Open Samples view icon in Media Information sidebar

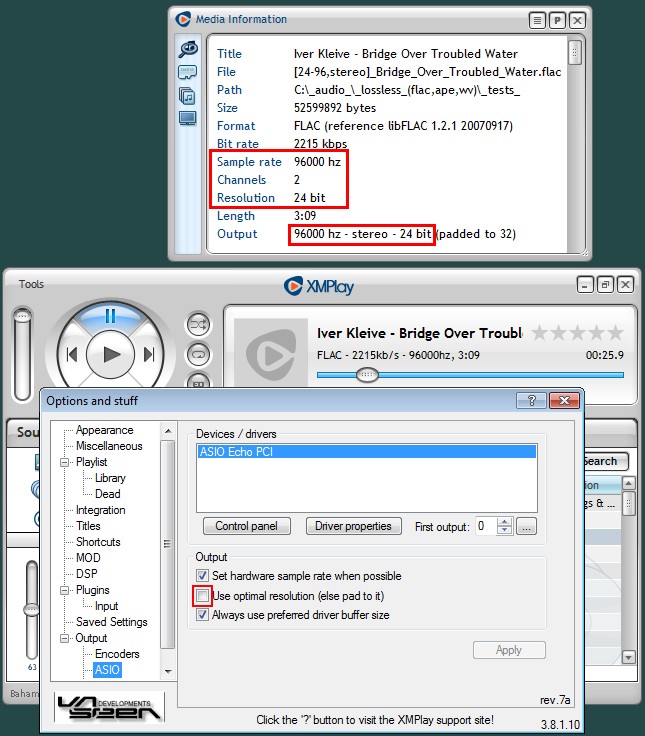188,96
